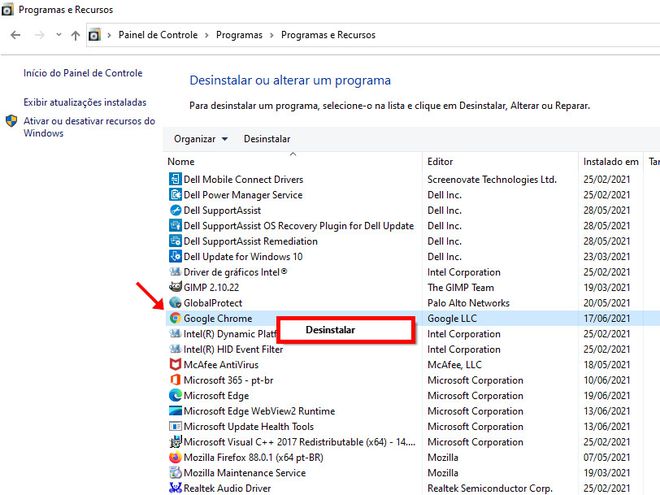Select Dell Mobile Connect Drivers entry

pyautogui.click(x=243, y=179)
